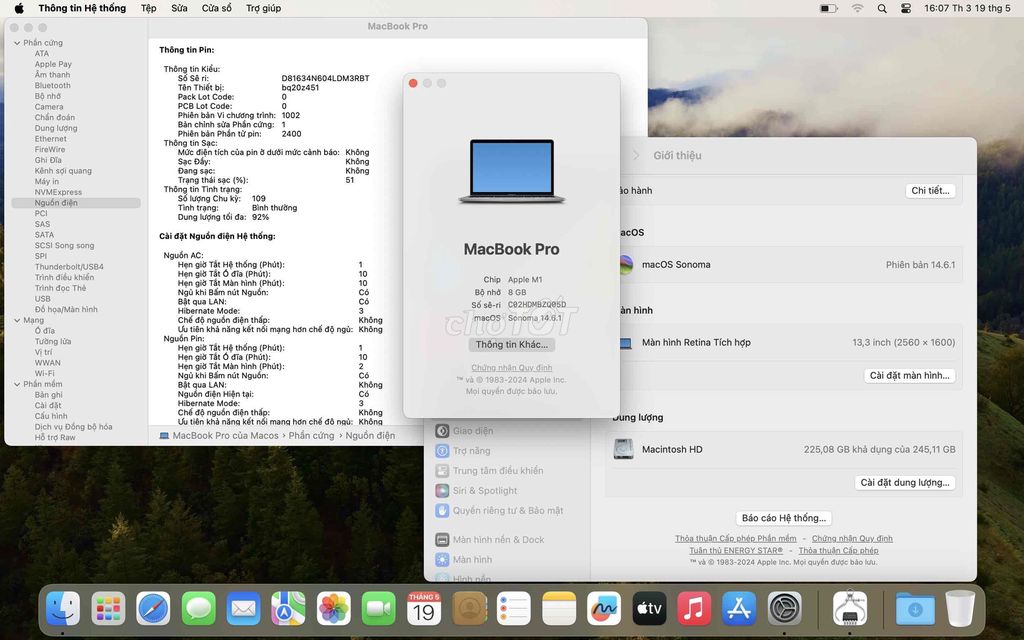Image resolution: width=1024 pixels, height=640 pixels.
Task: Select Tường lửa under Mạng section
Action: coord(53,342)
